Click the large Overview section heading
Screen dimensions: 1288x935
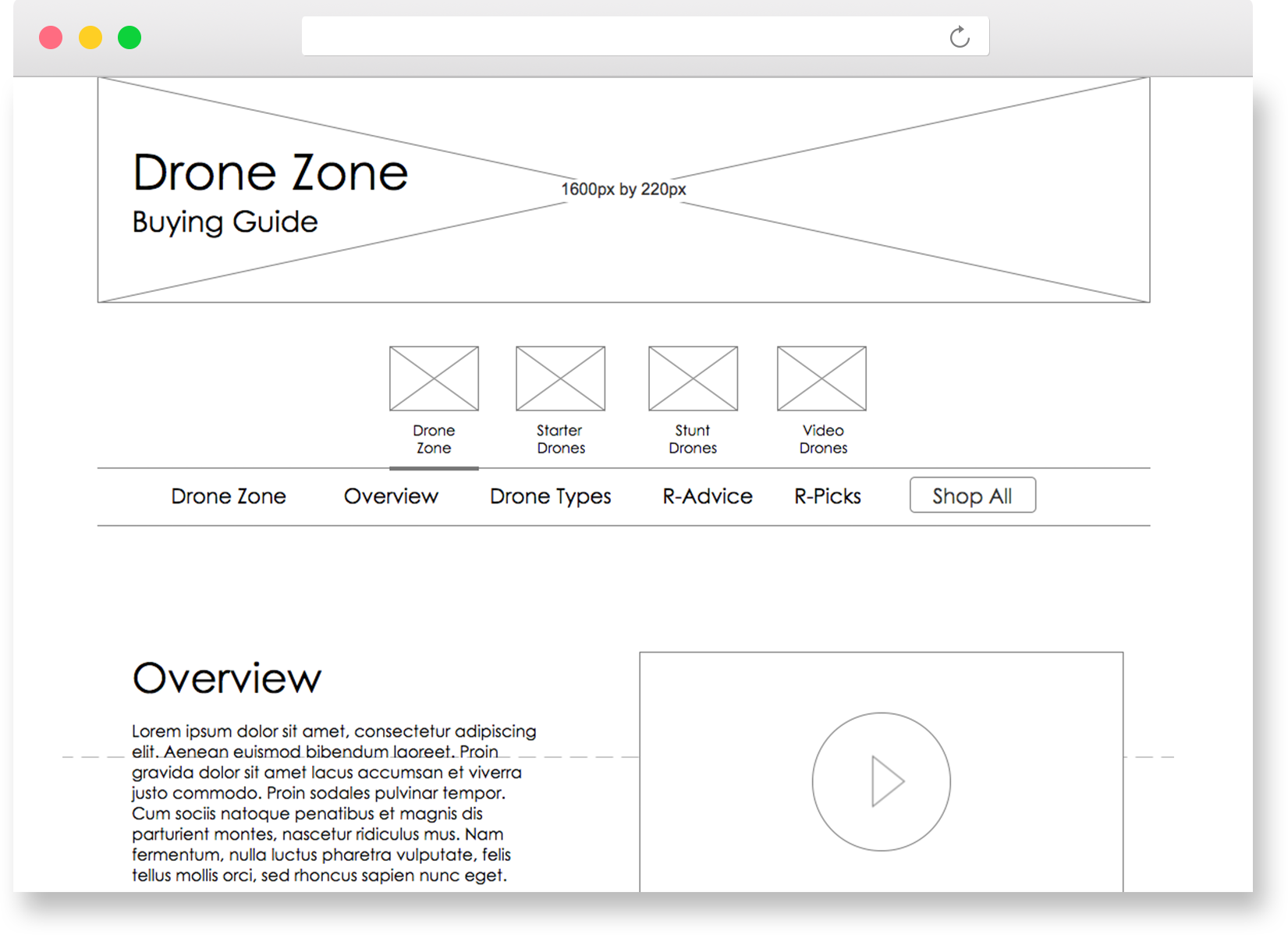226,677
